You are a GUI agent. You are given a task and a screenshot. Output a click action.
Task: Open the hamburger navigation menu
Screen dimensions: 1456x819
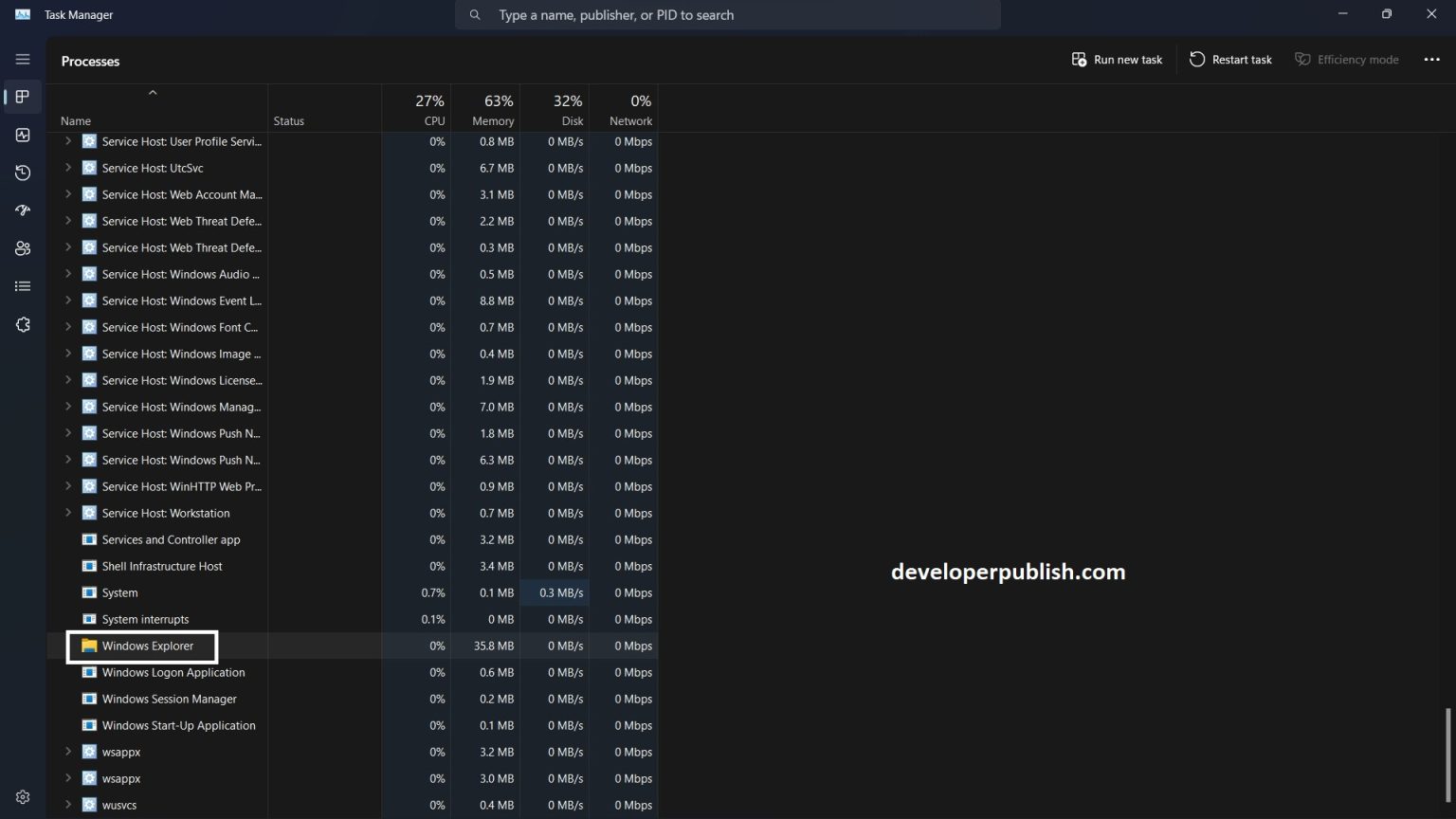[x=23, y=59]
